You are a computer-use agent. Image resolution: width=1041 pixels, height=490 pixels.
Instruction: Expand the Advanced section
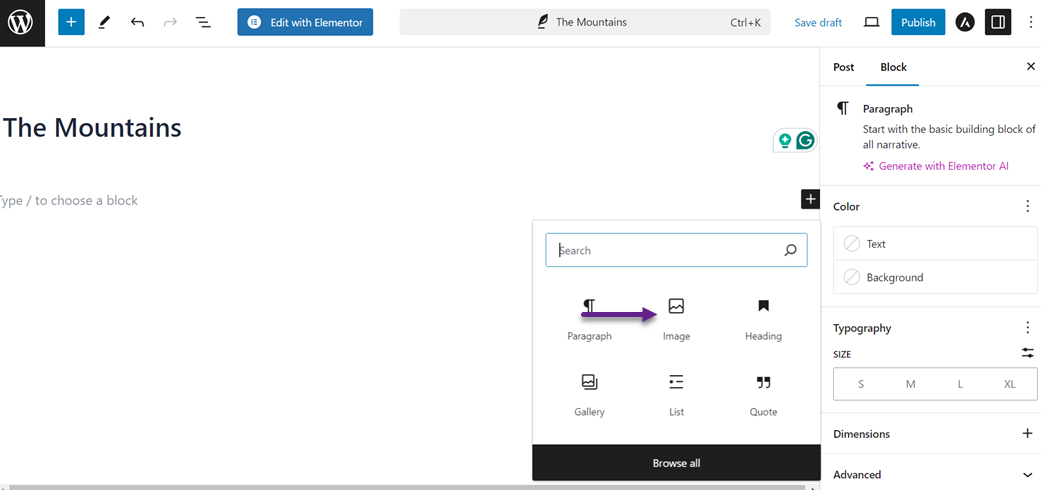1027,475
